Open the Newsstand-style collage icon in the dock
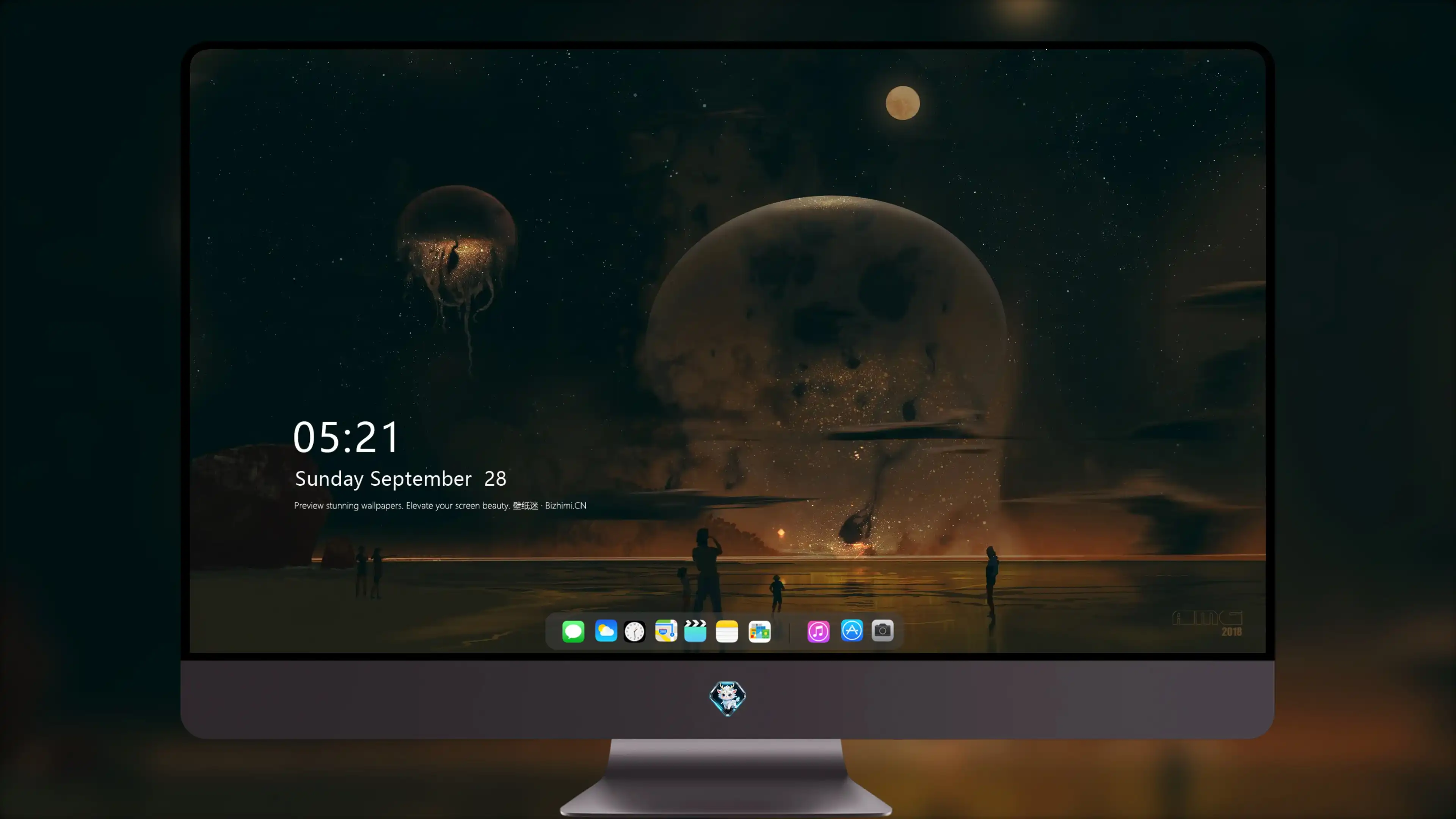Screen dimensions: 1456x819 click(759, 631)
